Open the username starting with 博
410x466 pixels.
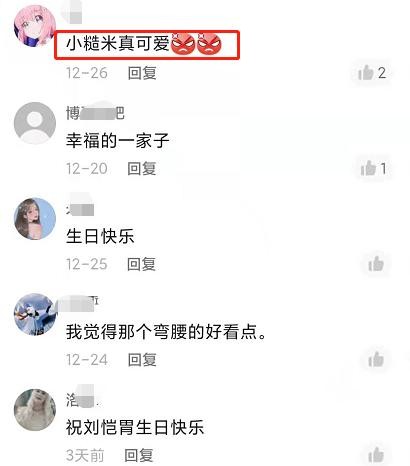click(x=95, y=113)
